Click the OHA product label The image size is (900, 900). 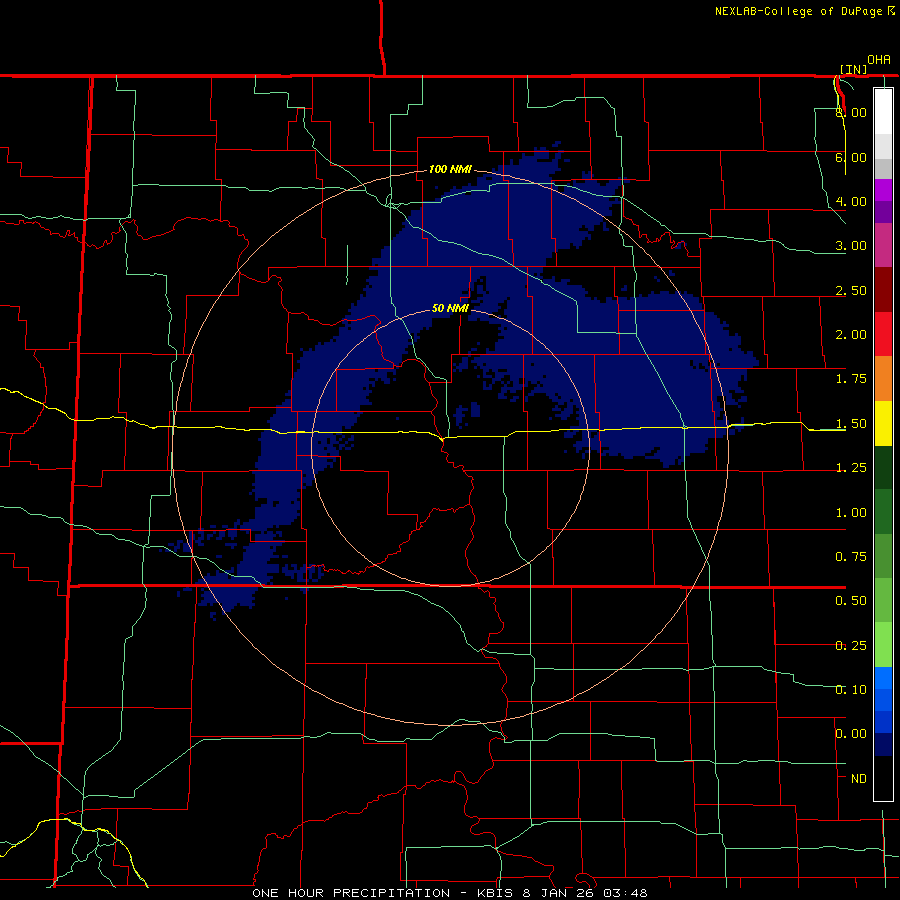click(x=879, y=60)
